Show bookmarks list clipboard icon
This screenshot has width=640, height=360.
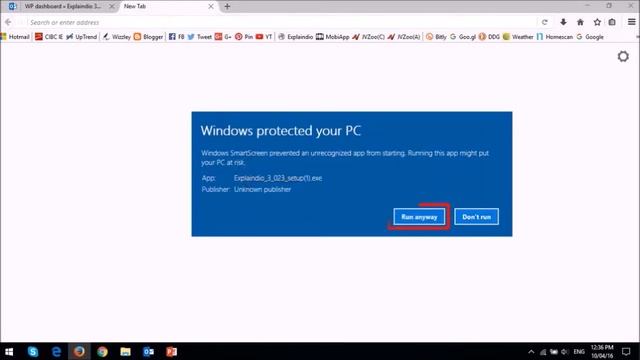(612, 22)
